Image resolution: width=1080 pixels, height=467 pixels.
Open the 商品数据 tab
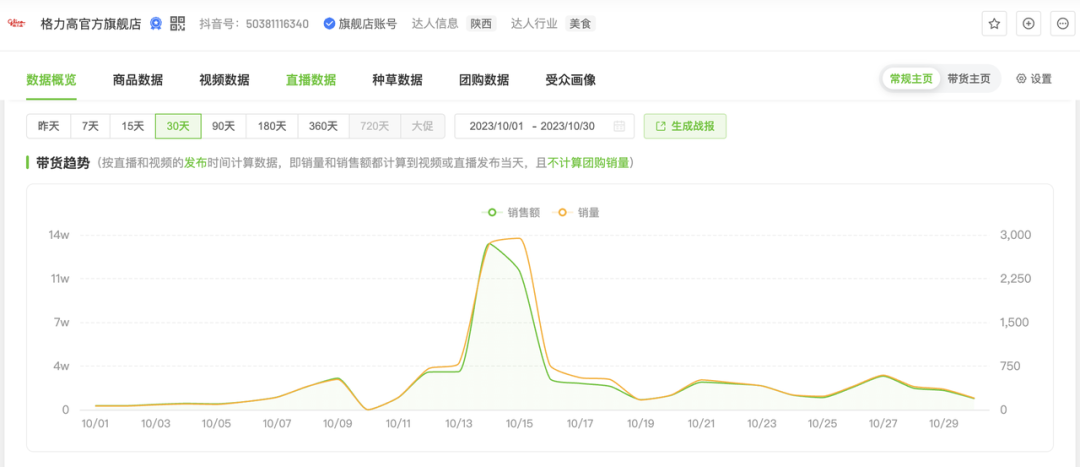[x=138, y=80]
